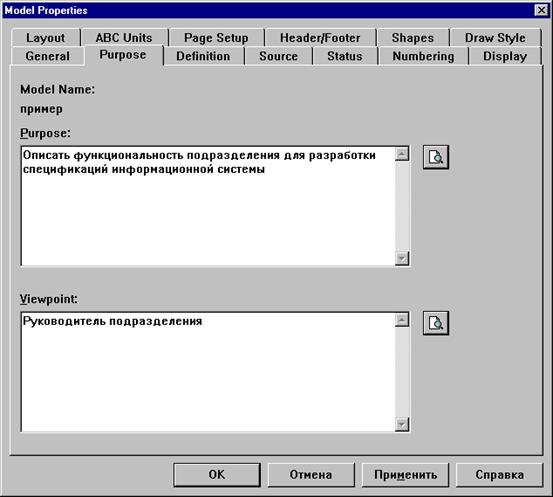Open the ABC Units tab
Image resolution: width=553 pixels, height=497 pixels.
click(x=124, y=38)
